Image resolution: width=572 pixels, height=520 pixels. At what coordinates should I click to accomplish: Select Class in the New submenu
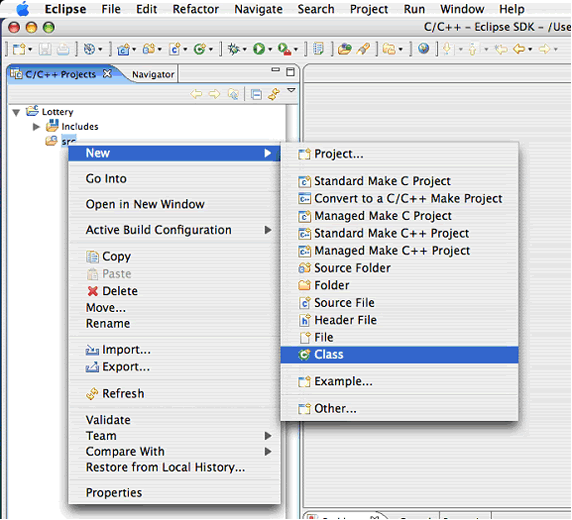tap(399, 354)
